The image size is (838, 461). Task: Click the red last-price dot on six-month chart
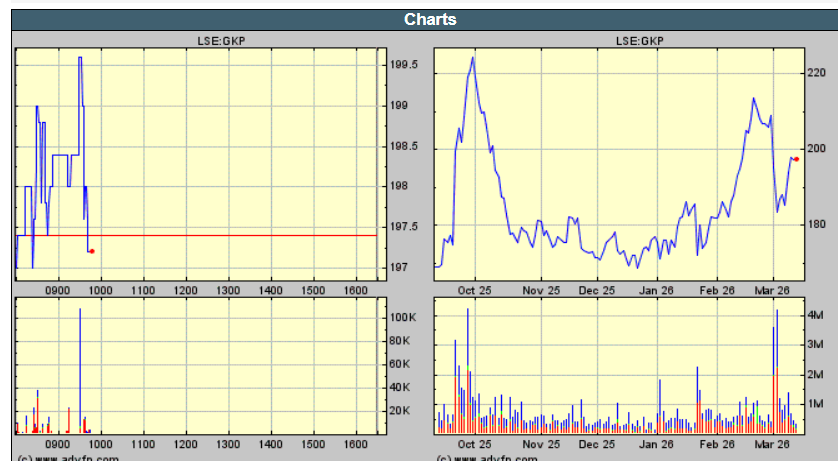click(x=796, y=159)
